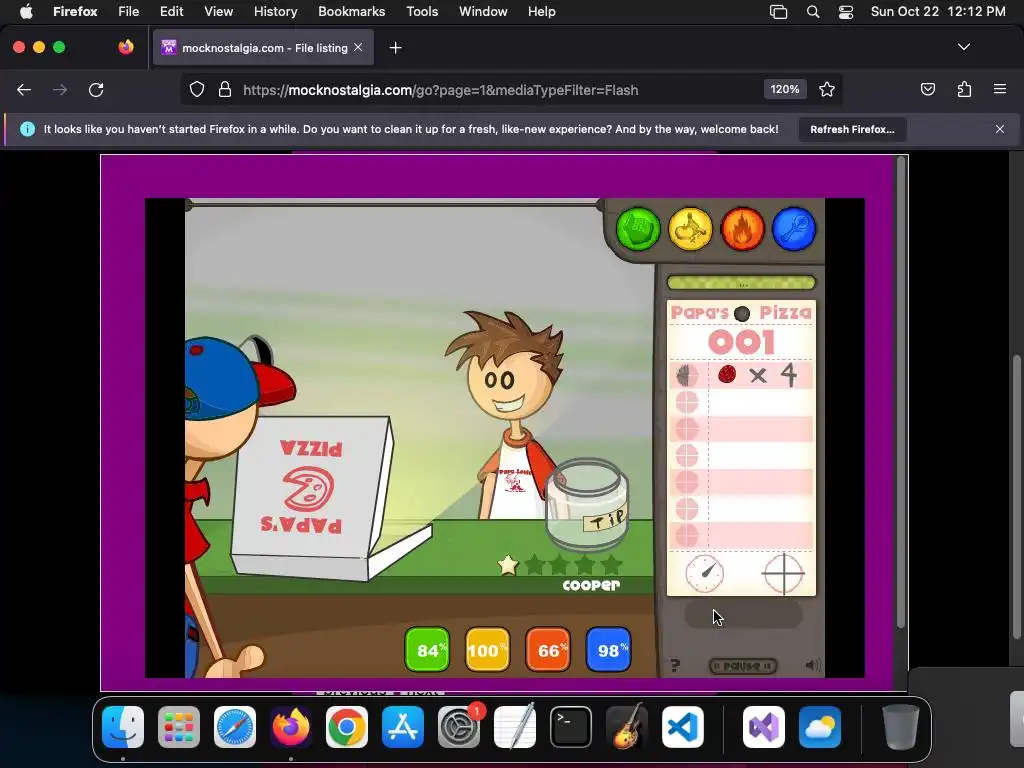The width and height of the screenshot is (1024, 768).
Task: Open Trash from the Dock
Action: (901, 727)
